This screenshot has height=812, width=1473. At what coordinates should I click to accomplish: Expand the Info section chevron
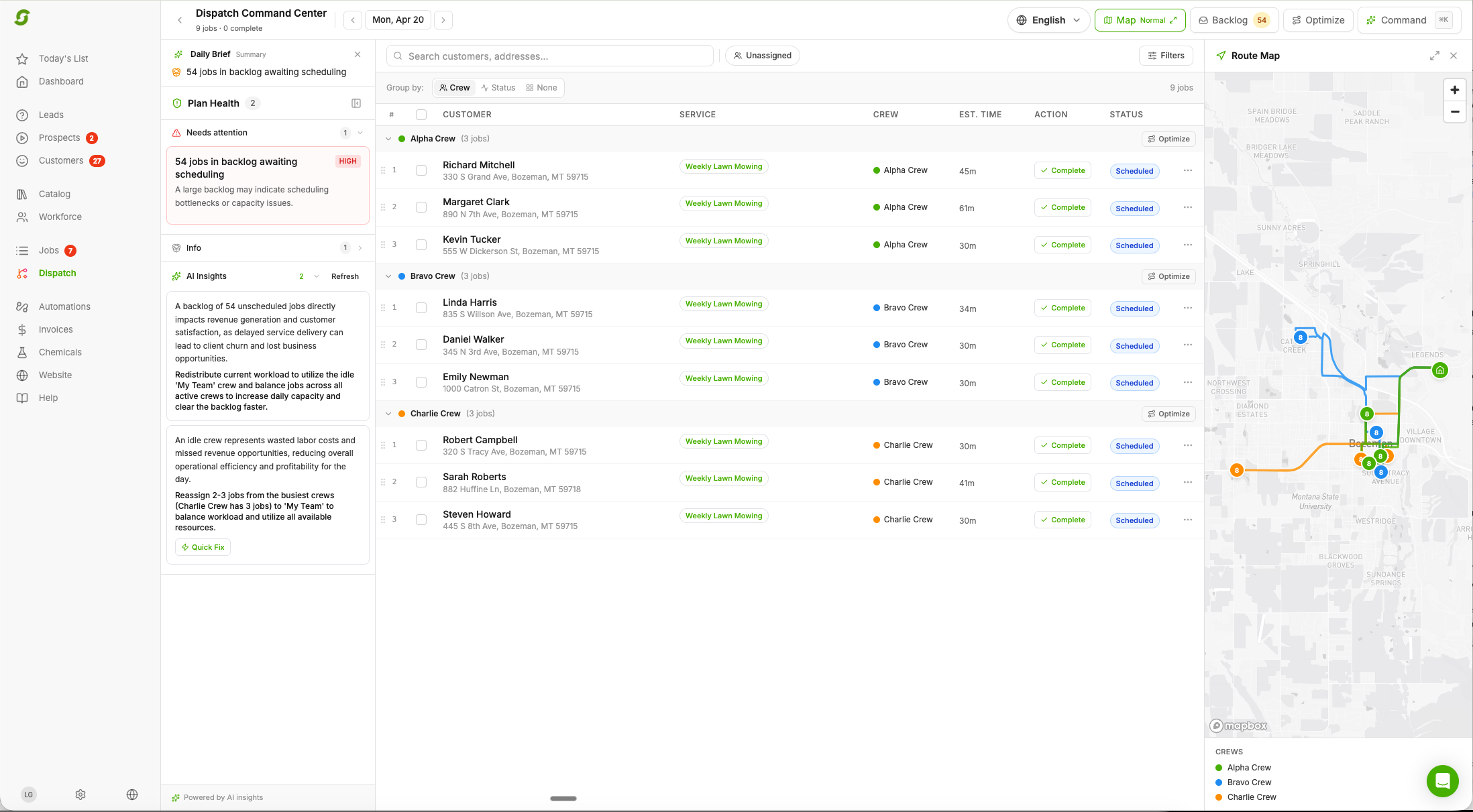[x=360, y=248]
